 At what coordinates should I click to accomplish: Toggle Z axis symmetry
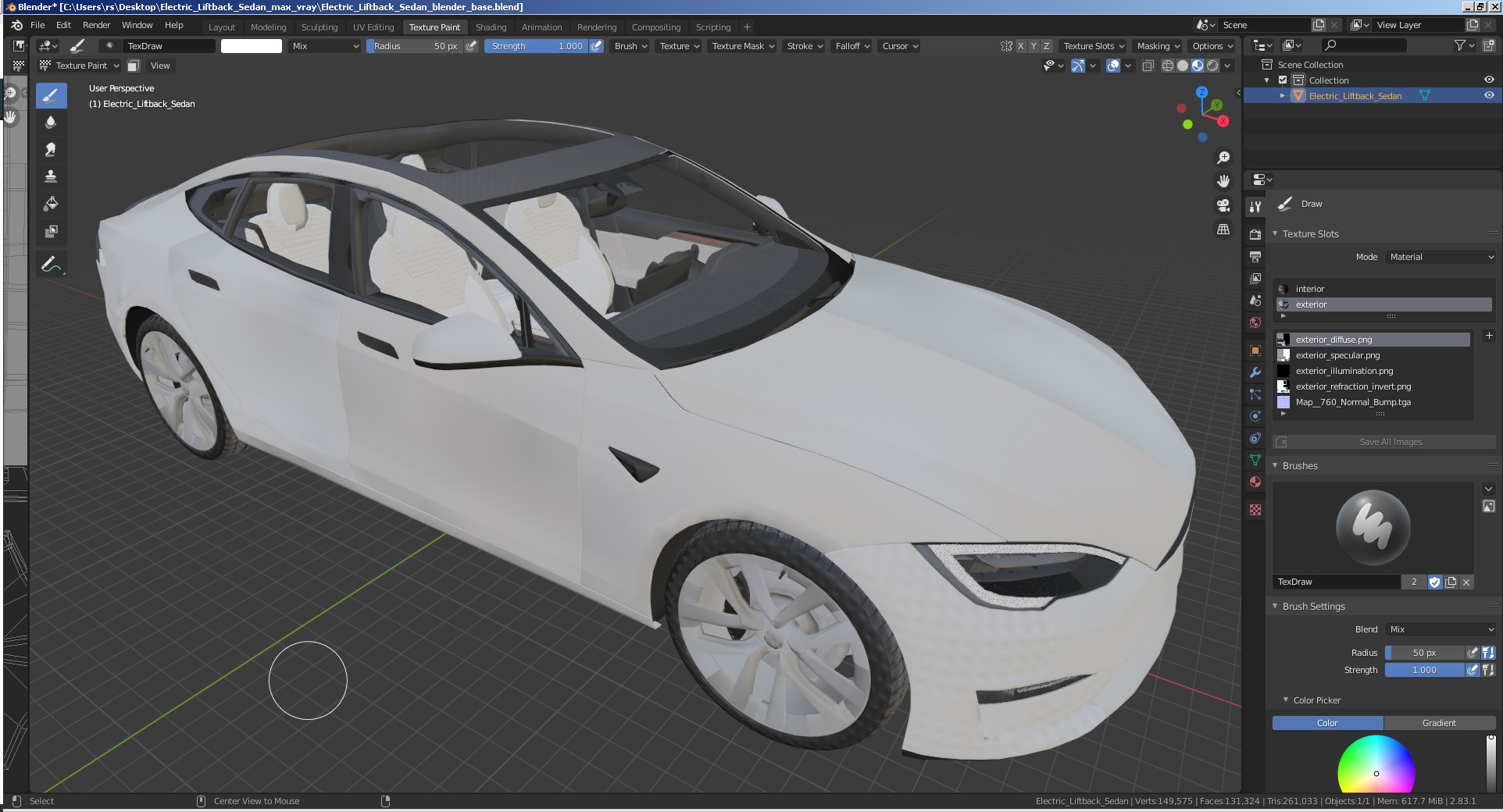click(1047, 46)
